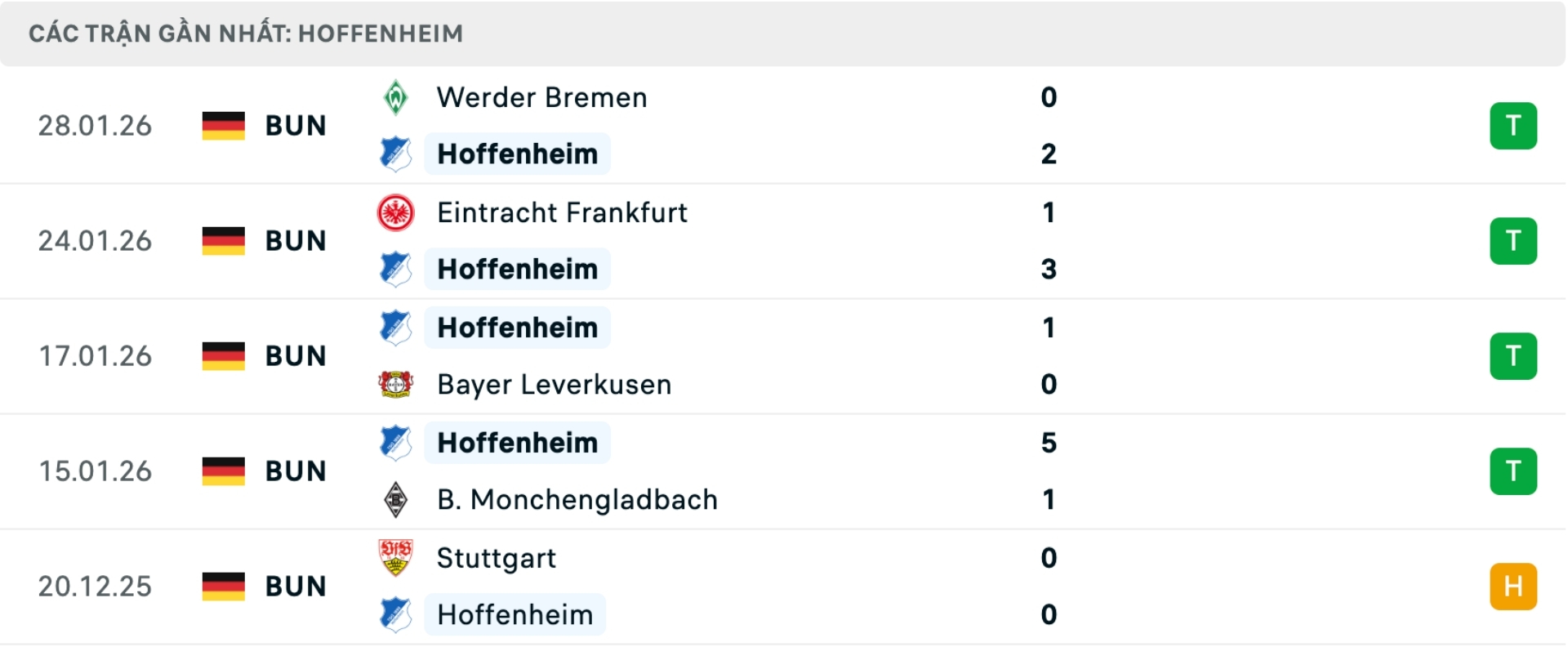This screenshot has height=647, width=1568.
Task: Click the Eintracht Frankfurt club logo
Action: pyautogui.click(x=397, y=212)
